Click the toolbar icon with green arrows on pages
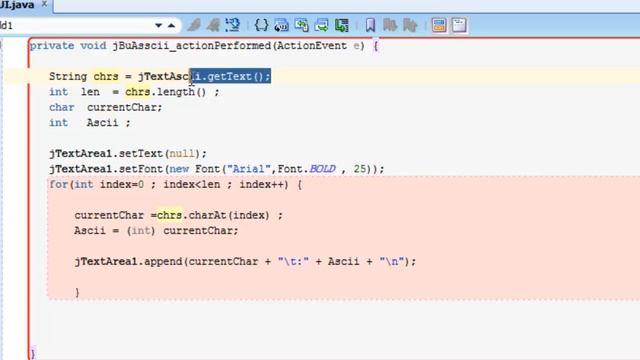The width and height of the screenshot is (640, 360). pos(302,25)
